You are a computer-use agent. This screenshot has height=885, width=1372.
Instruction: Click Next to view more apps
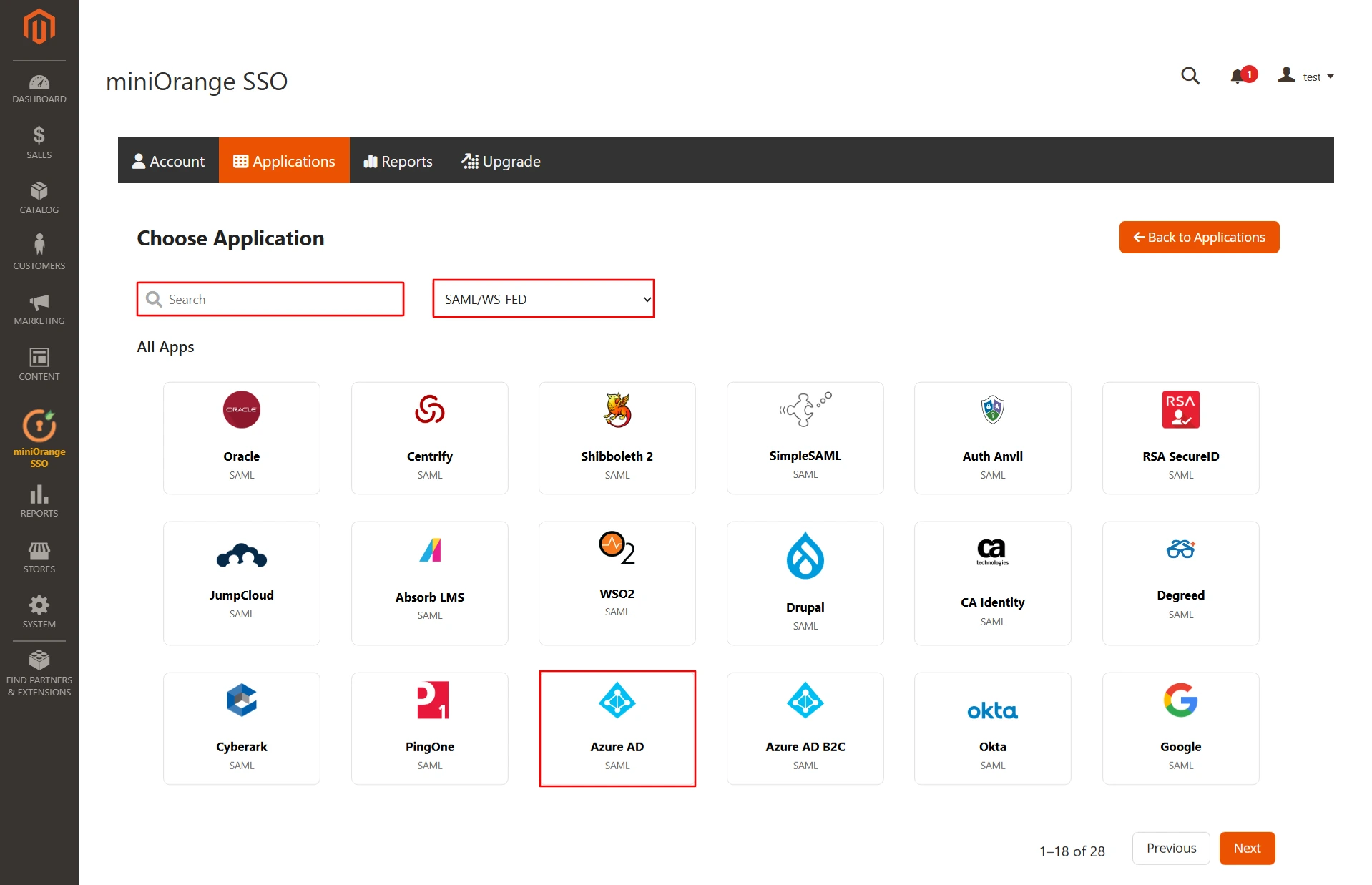1247,848
